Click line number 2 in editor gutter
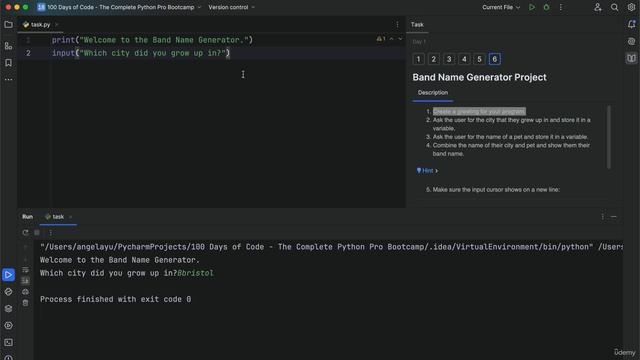 point(28,53)
